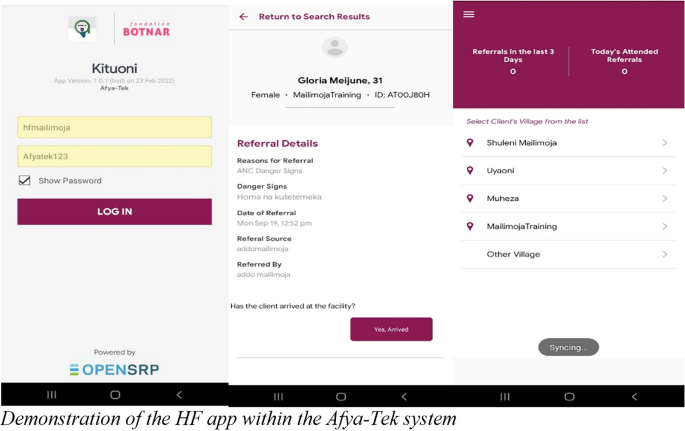Select Muheza village row
Image resolution: width=685 pixels, height=431 pixels.
[568, 199]
